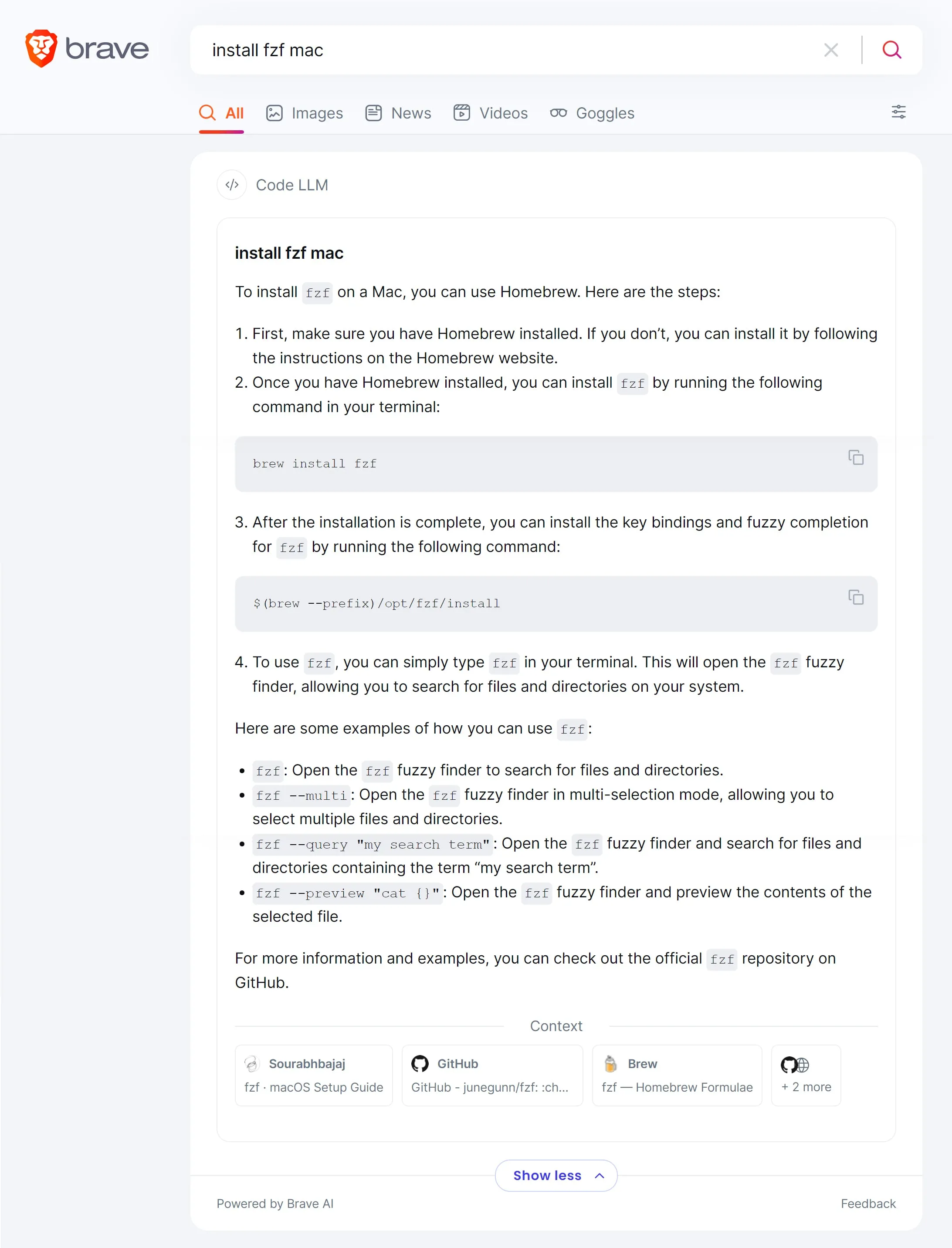
Task: Expand the + 2 more sources card
Action: coord(806,1075)
